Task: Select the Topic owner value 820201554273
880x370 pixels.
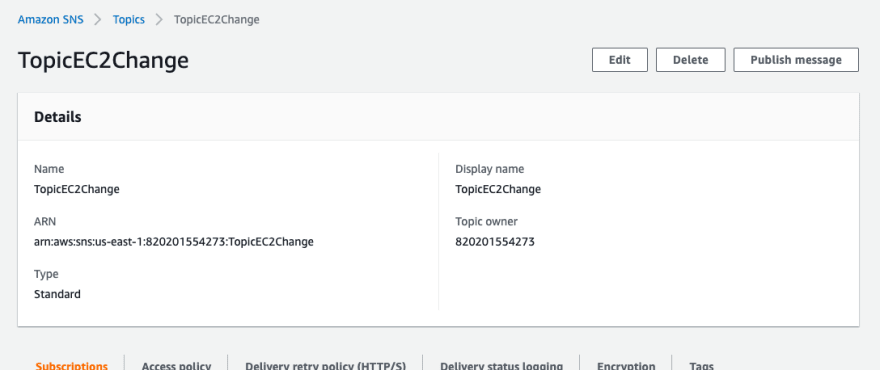Action: pyautogui.click(x=494, y=242)
